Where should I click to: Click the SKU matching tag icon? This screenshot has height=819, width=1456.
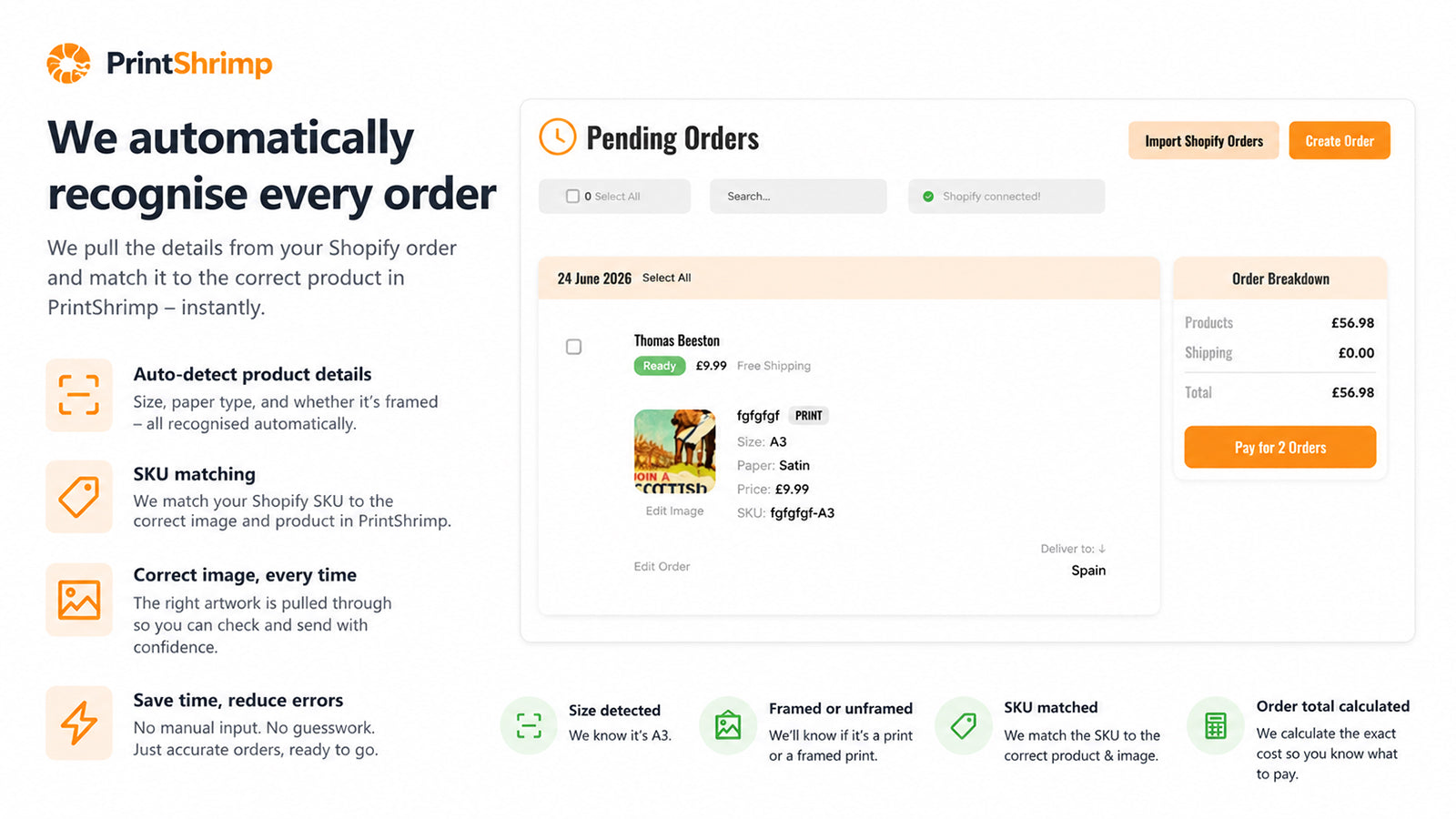tap(79, 497)
